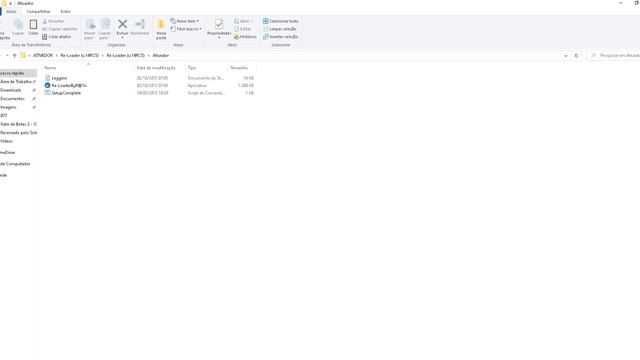Click Selecionar tudo in the ribbon
The height and width of the screenshot is (360, 640).
[x=281, y=21]
